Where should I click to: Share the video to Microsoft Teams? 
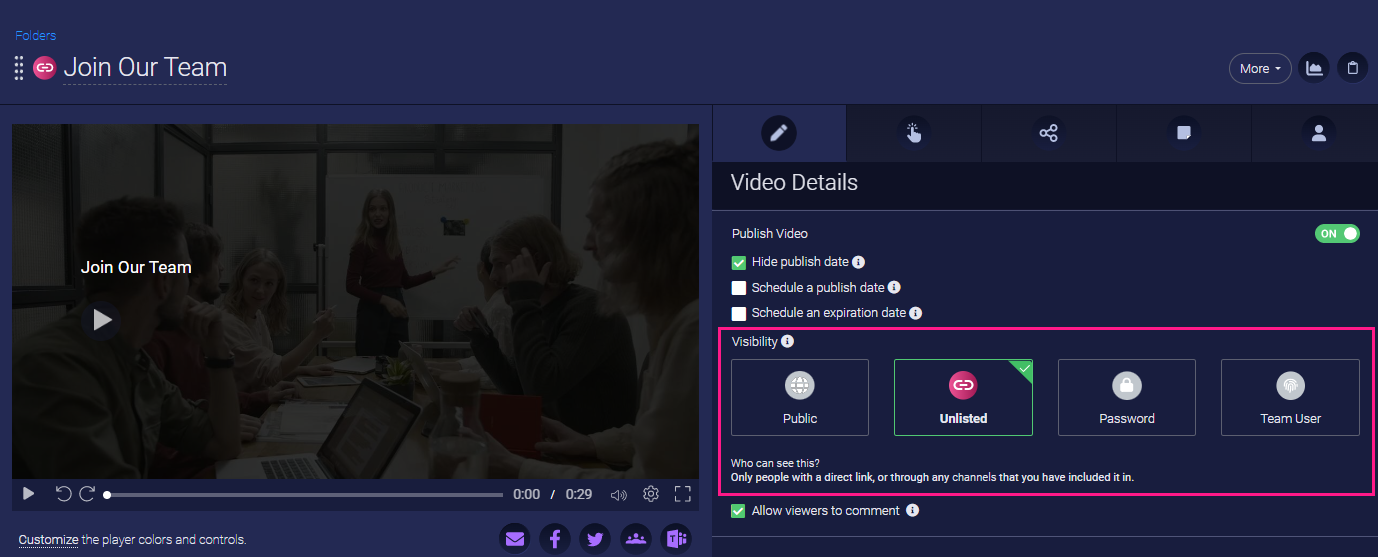676,539
